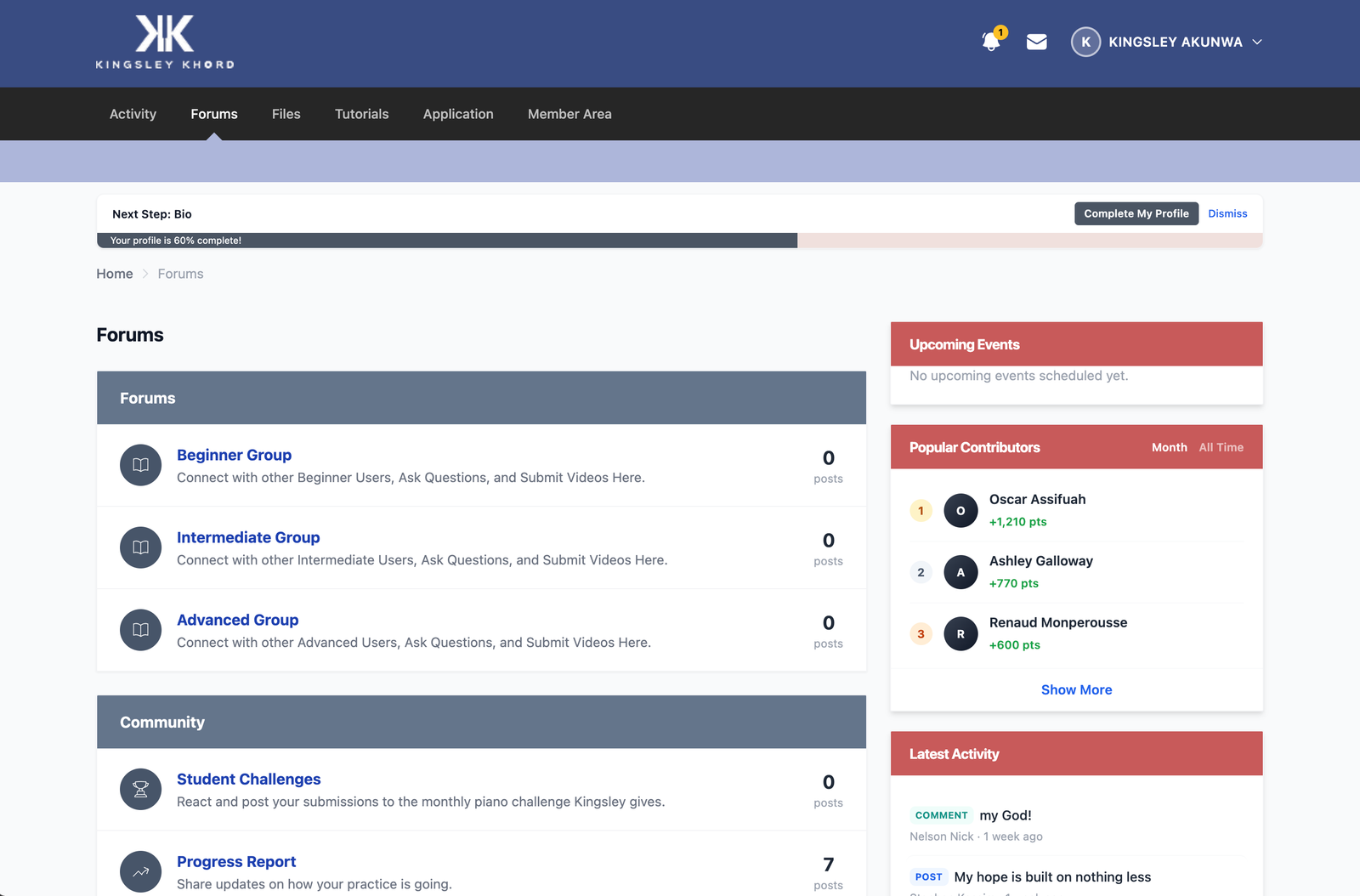Click Kingsley Akunwa username text
The image size is (1360, 896).
pyautogui.click(x=1175, y=42)
